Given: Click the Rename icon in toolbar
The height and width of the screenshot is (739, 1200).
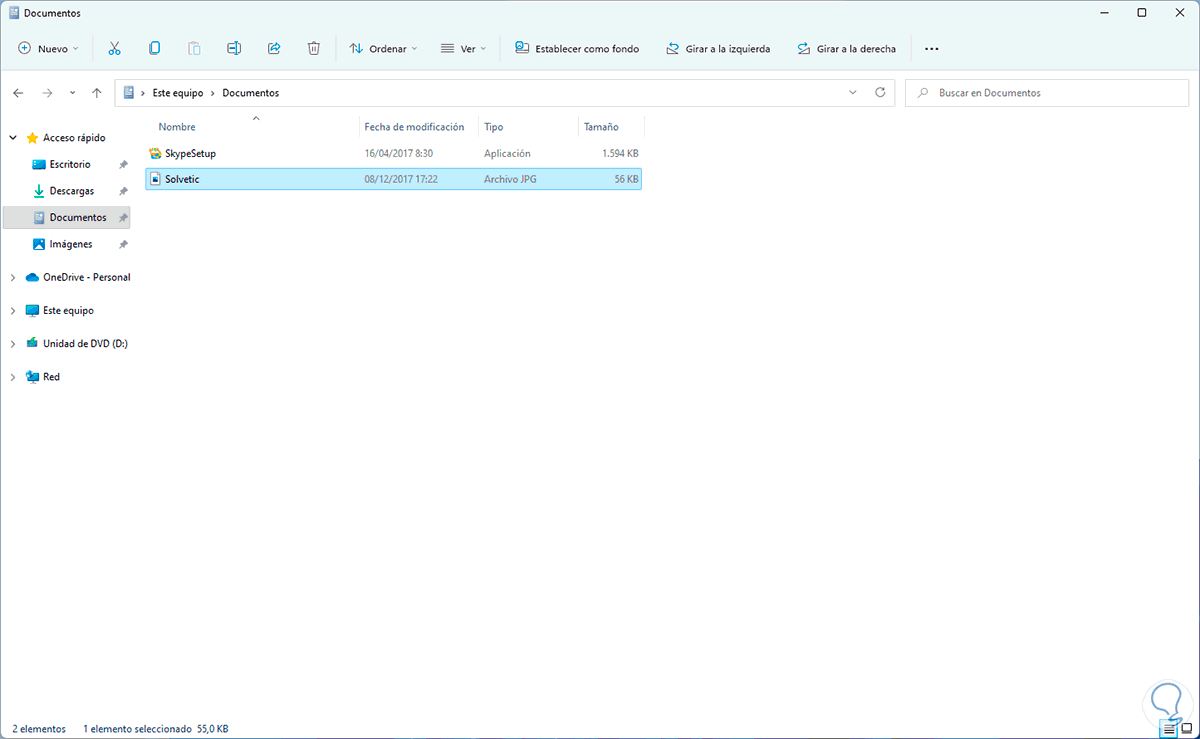Looking at the screenshot, I should pyautogui.click(x=234, y=48).
